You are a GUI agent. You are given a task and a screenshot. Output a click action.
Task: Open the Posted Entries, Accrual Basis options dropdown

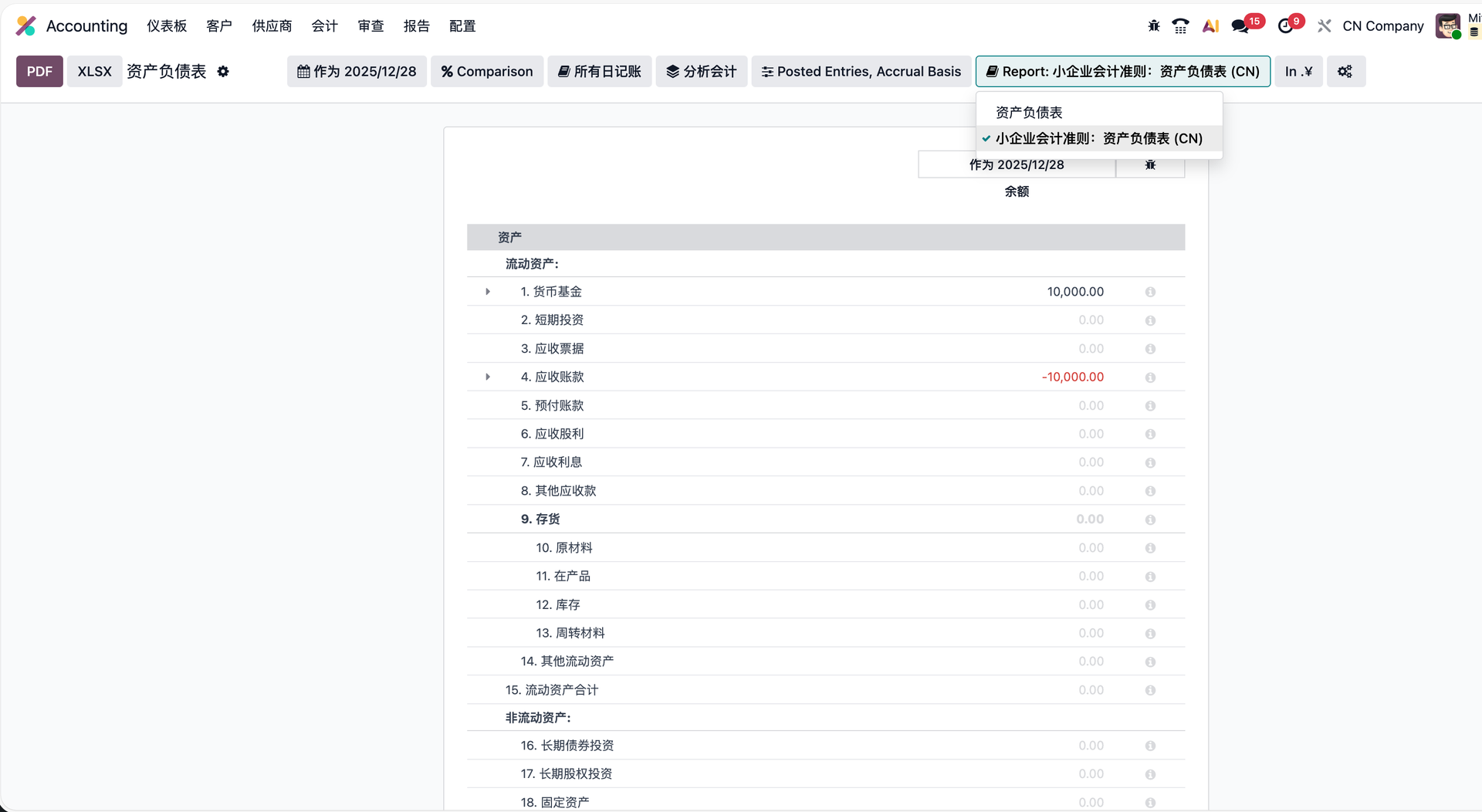pyautogui.click(x=861, y=72)
